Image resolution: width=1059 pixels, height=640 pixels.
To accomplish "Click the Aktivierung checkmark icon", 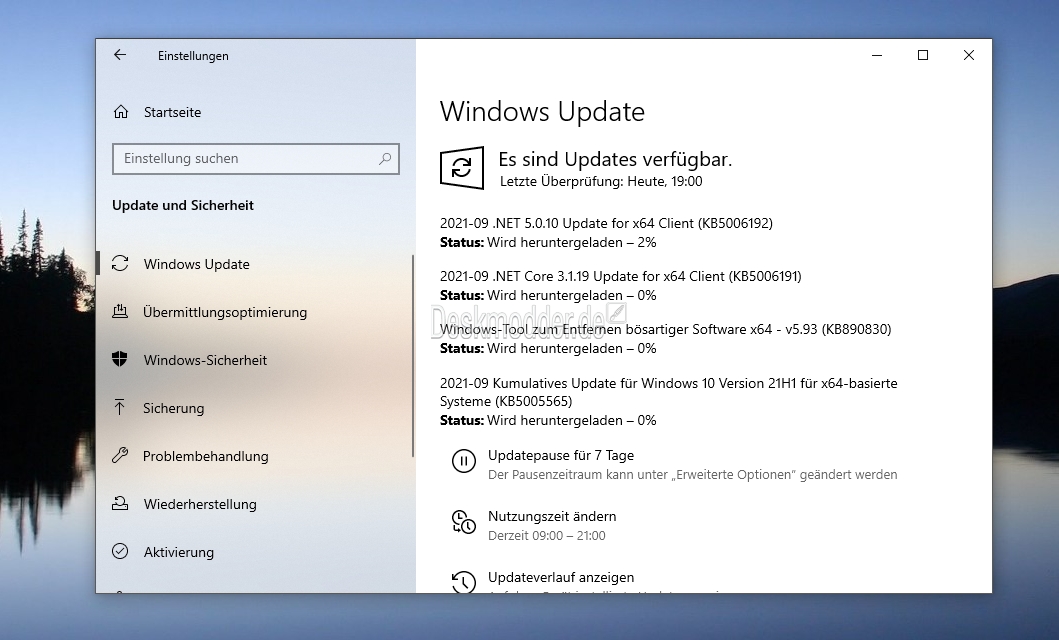I will click(x=120, y=552).
